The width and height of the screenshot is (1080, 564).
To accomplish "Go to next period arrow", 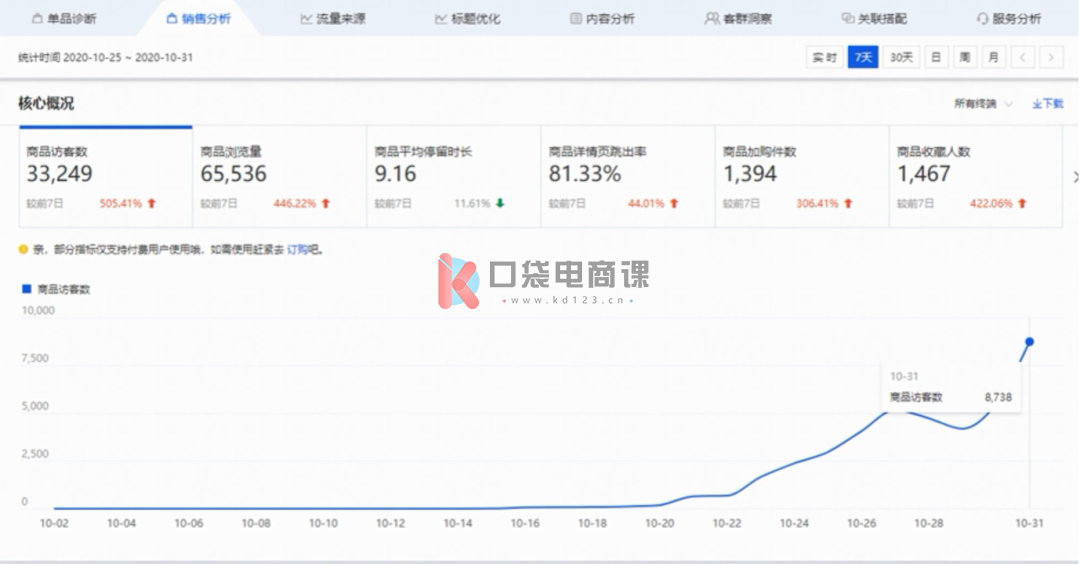I will [1051, 57].
